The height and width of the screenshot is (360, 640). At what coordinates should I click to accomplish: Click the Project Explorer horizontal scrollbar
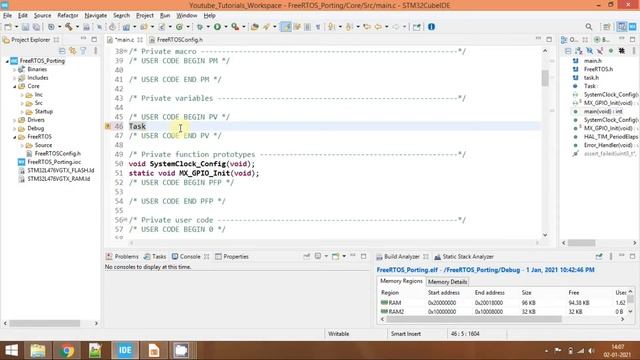click(45, 323)
